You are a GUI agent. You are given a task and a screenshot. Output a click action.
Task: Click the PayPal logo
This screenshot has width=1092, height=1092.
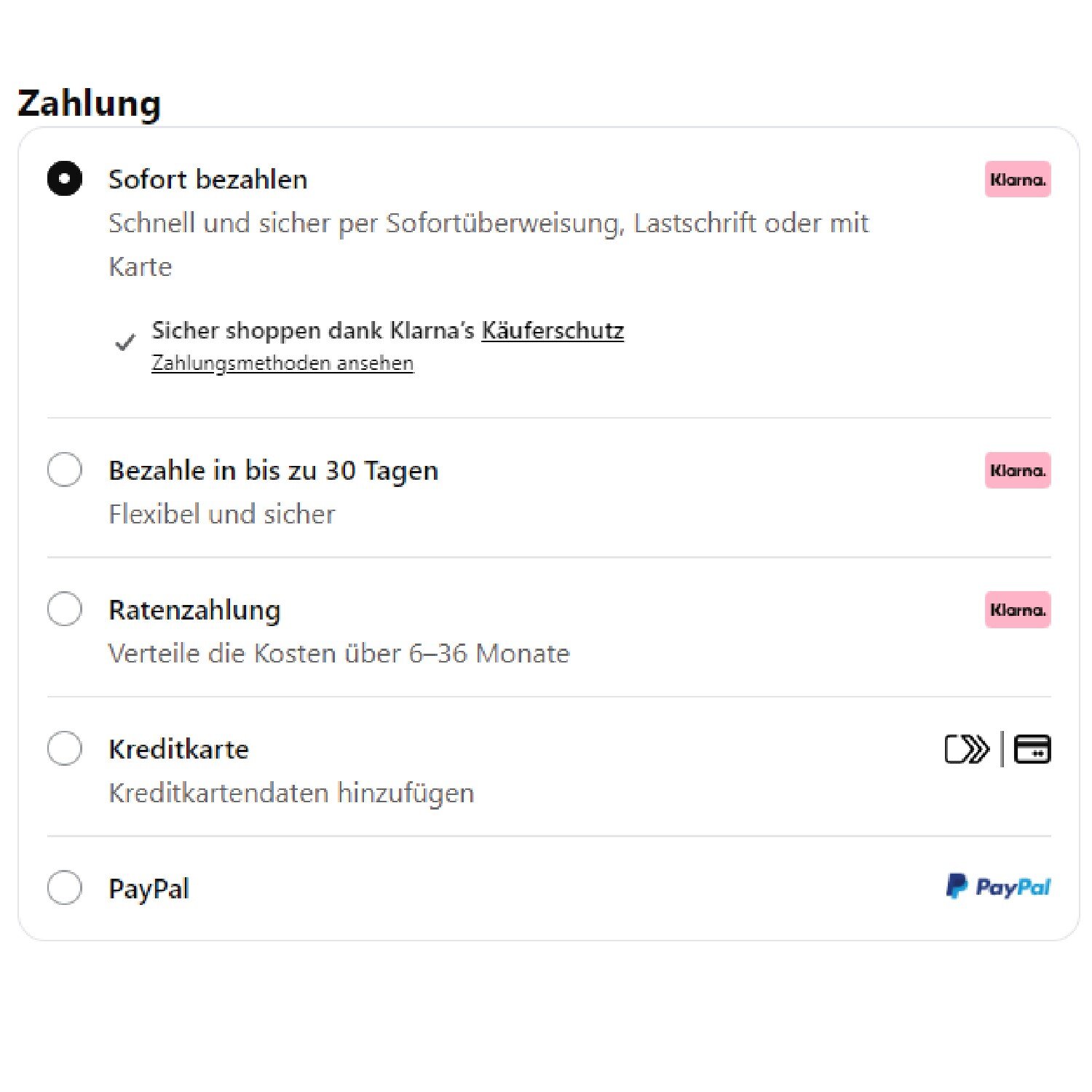pos(998,887)
